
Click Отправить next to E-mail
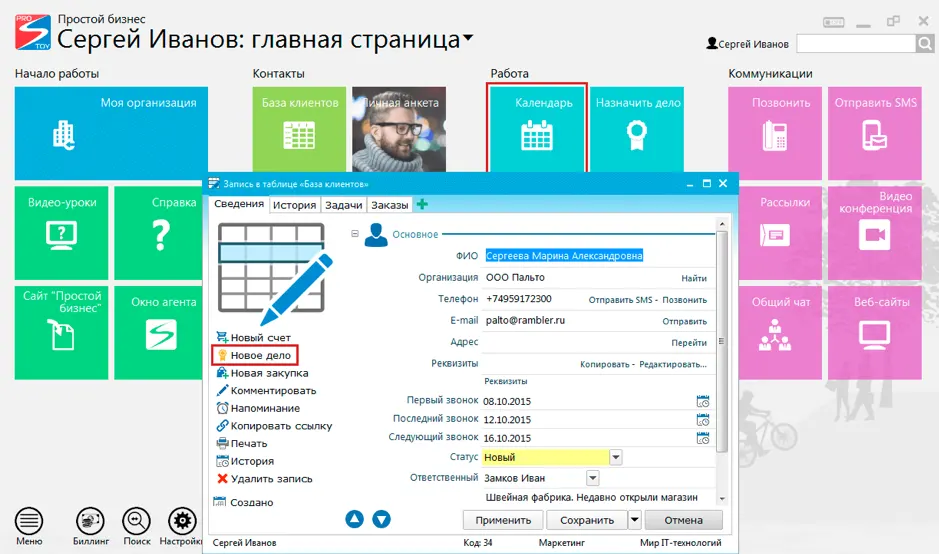click(x=684, y=321)
